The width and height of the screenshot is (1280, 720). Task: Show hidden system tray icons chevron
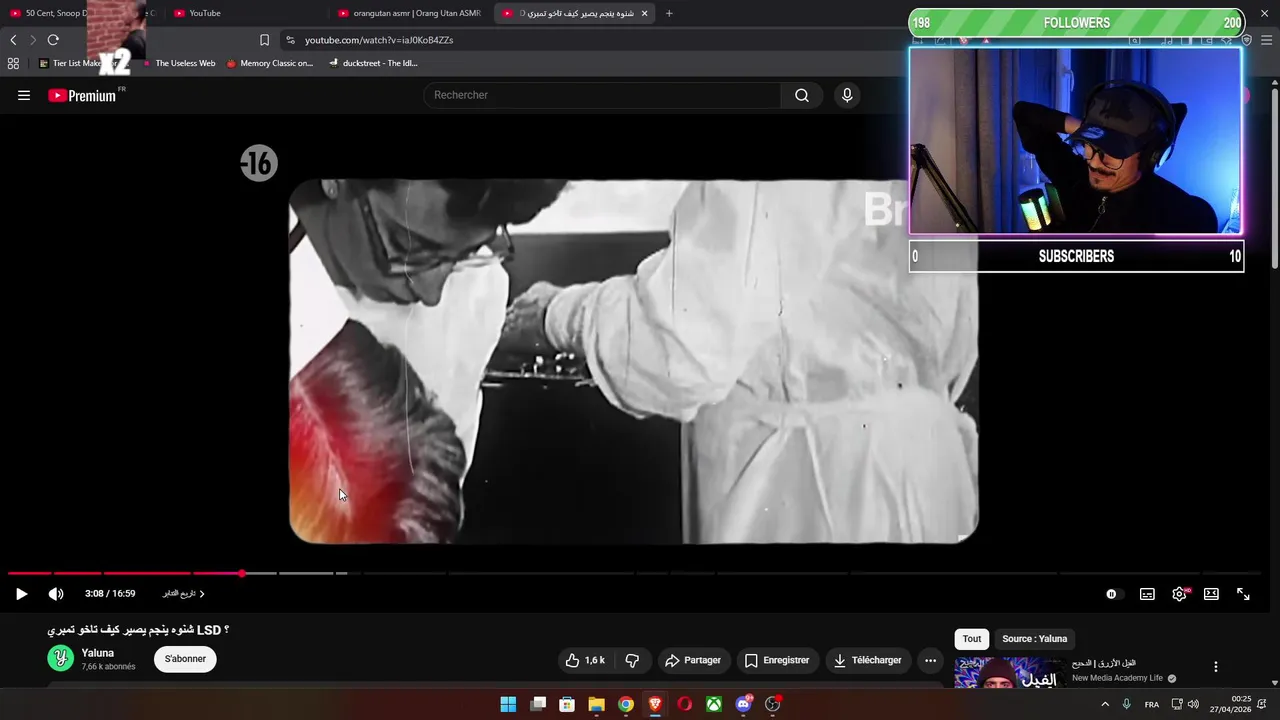tap(1105, 704)
